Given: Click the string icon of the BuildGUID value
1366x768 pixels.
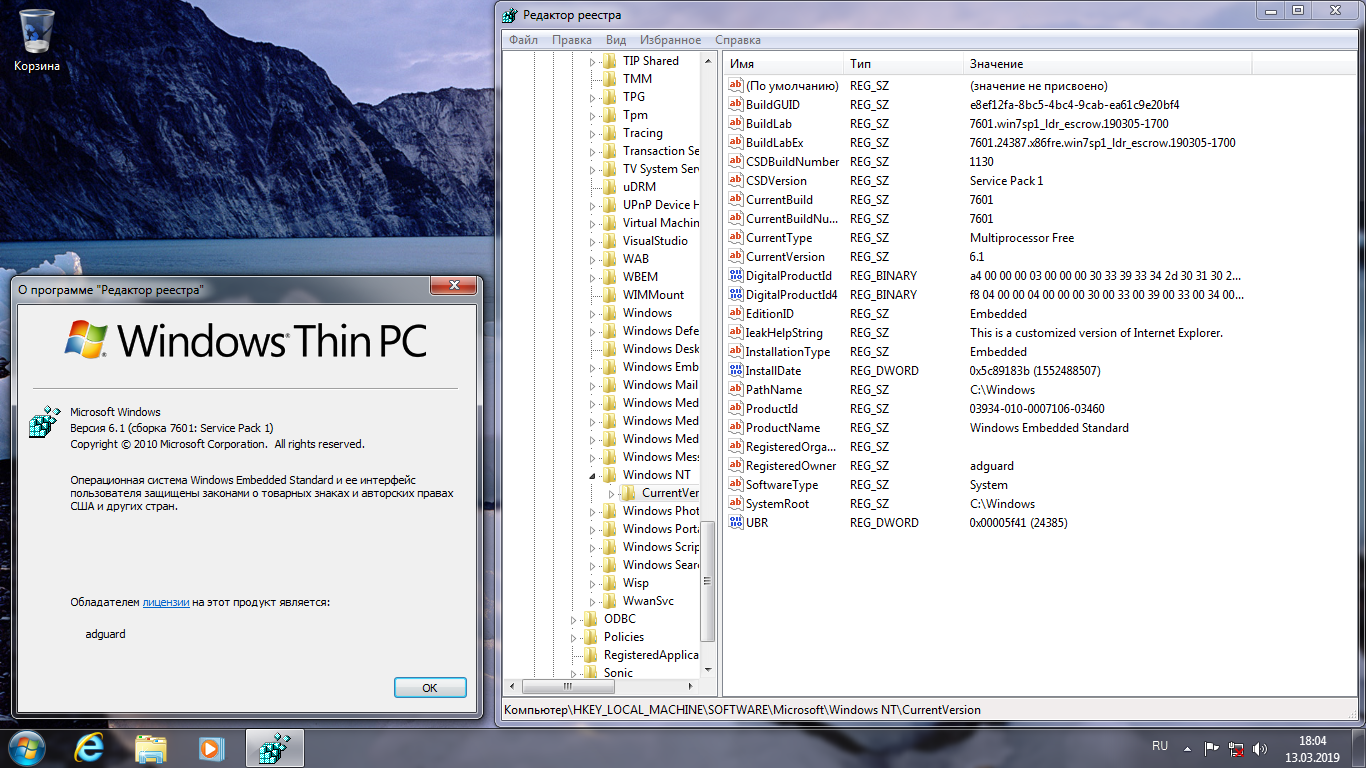Looking at the screenshot, I should (x=736, y=105).
